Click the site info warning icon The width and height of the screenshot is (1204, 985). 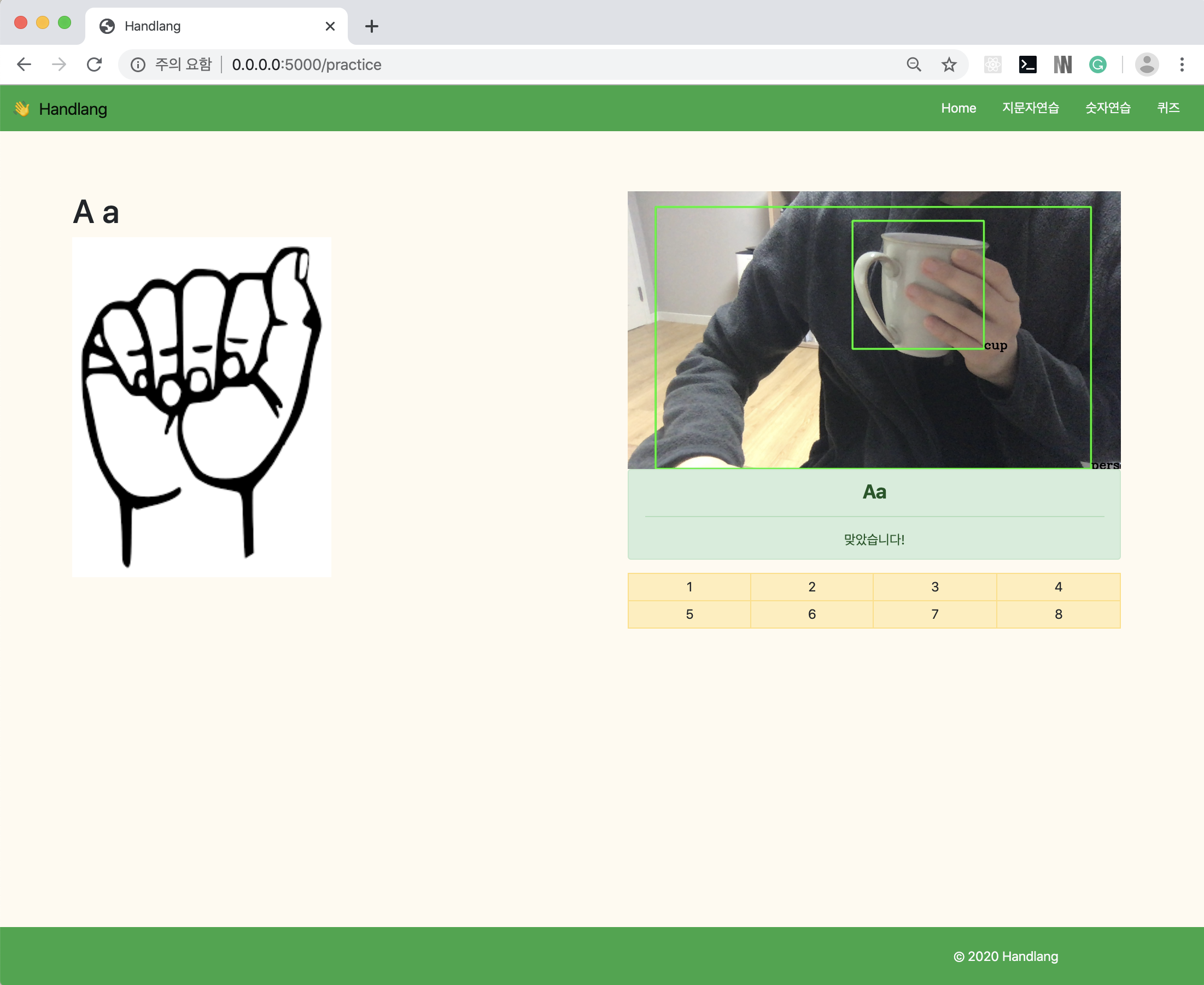click(x=138, y=65)
